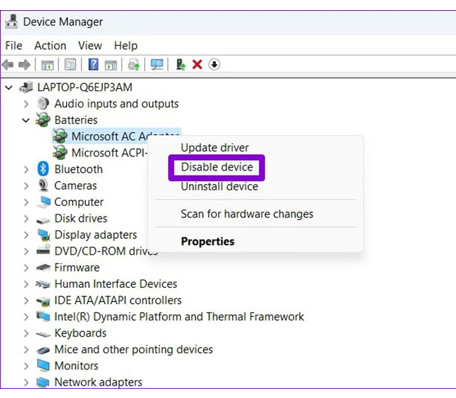456x398 pixels.
Task: Click the Bluetooth logo icon
Action: click(43, 169)
